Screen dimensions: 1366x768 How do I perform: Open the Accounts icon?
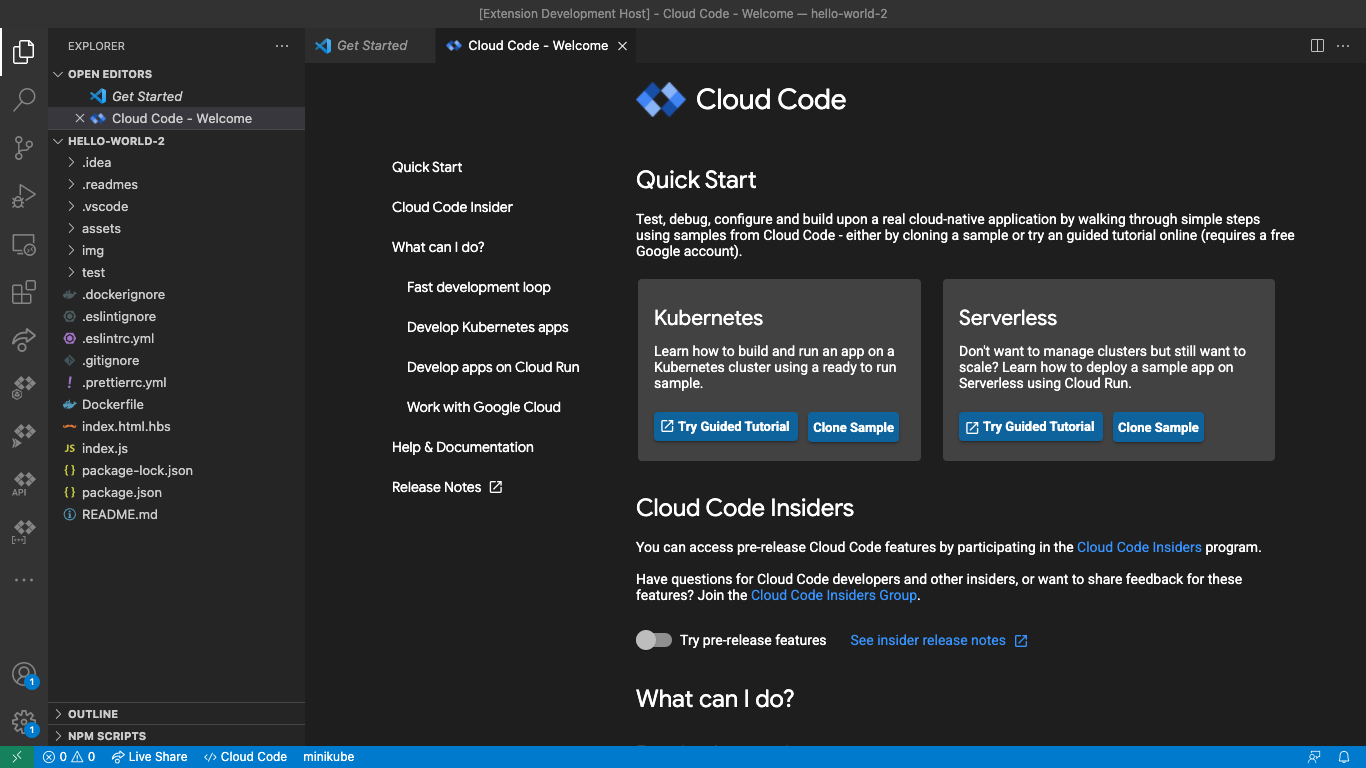[x=24, y=675]
